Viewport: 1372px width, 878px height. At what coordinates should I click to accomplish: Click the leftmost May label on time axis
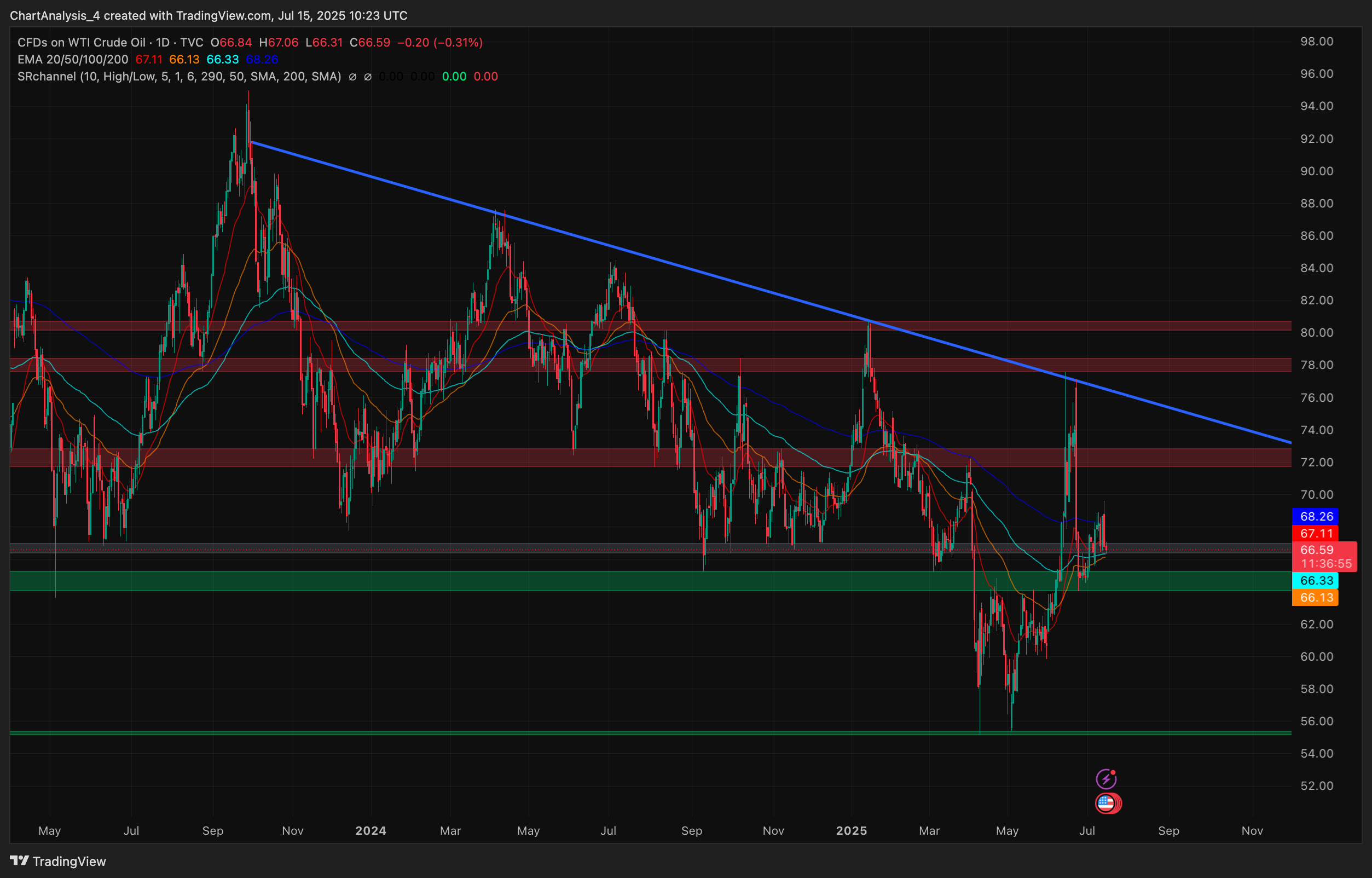pos(50,831)
